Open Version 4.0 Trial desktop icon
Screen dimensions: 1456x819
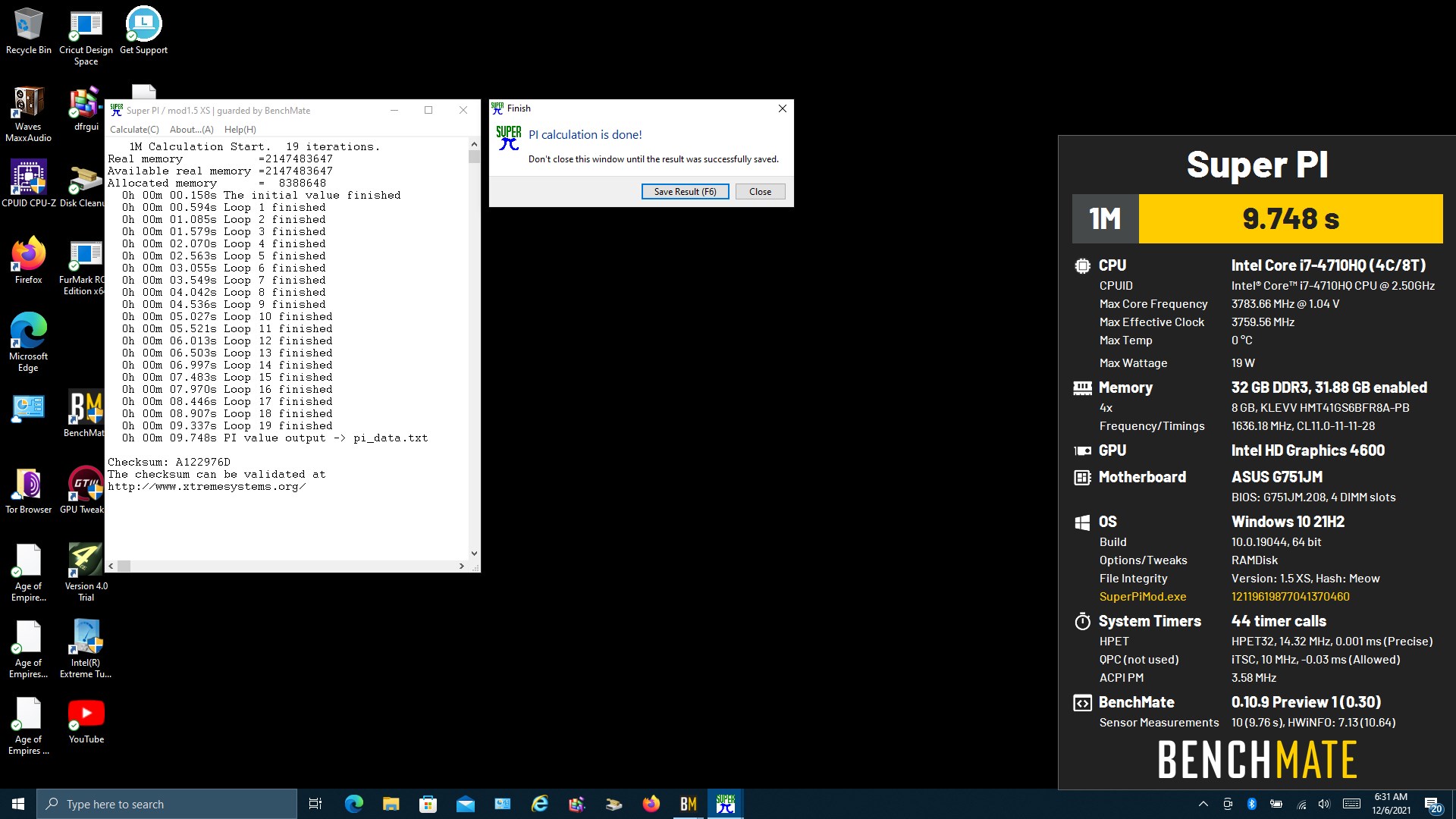86,573
